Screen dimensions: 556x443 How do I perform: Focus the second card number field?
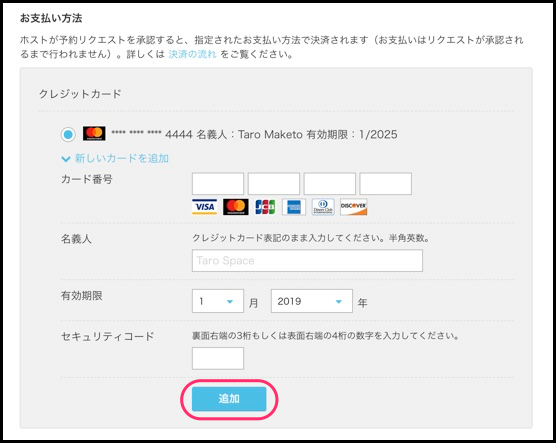point(274,184)
